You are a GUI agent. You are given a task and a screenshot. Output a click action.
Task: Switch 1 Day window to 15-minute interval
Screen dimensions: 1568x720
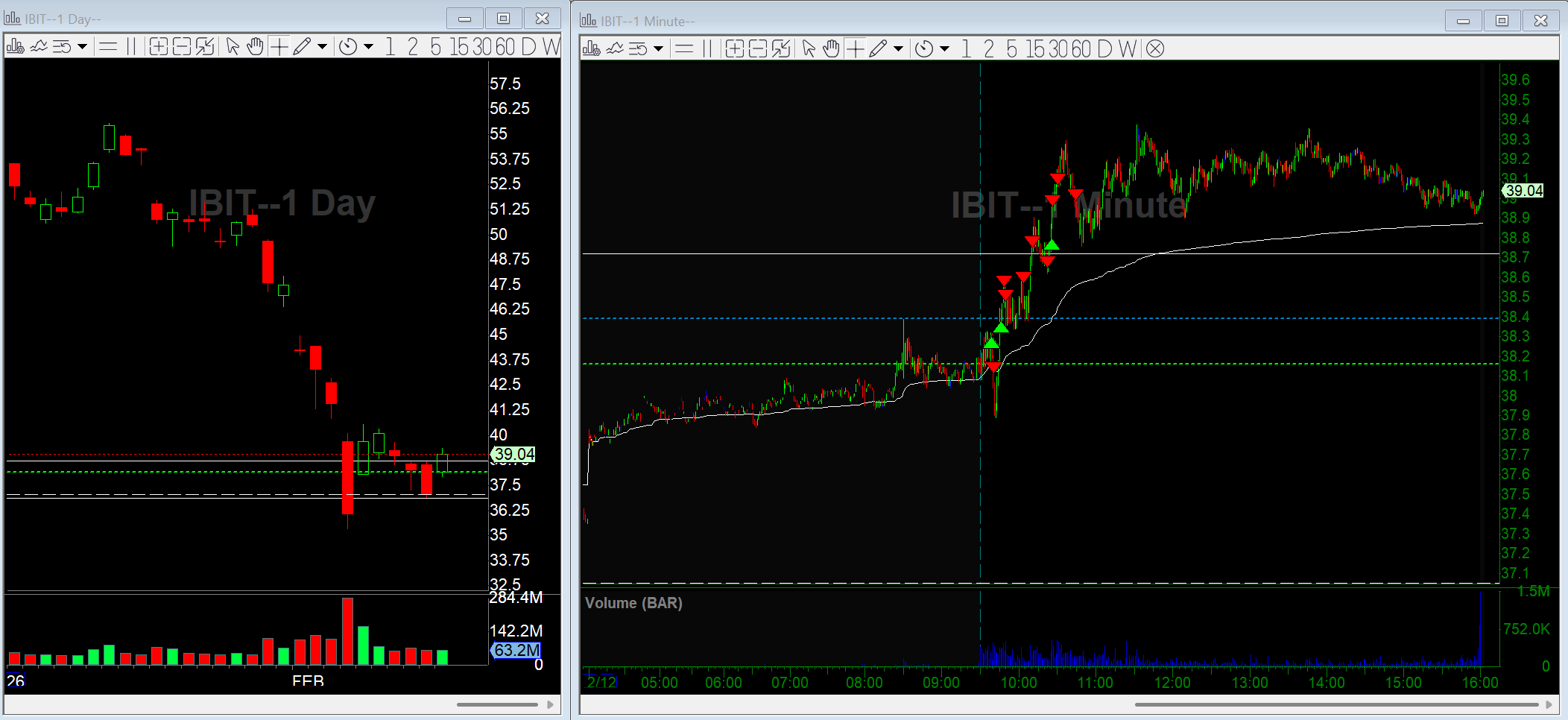point(460,47)
